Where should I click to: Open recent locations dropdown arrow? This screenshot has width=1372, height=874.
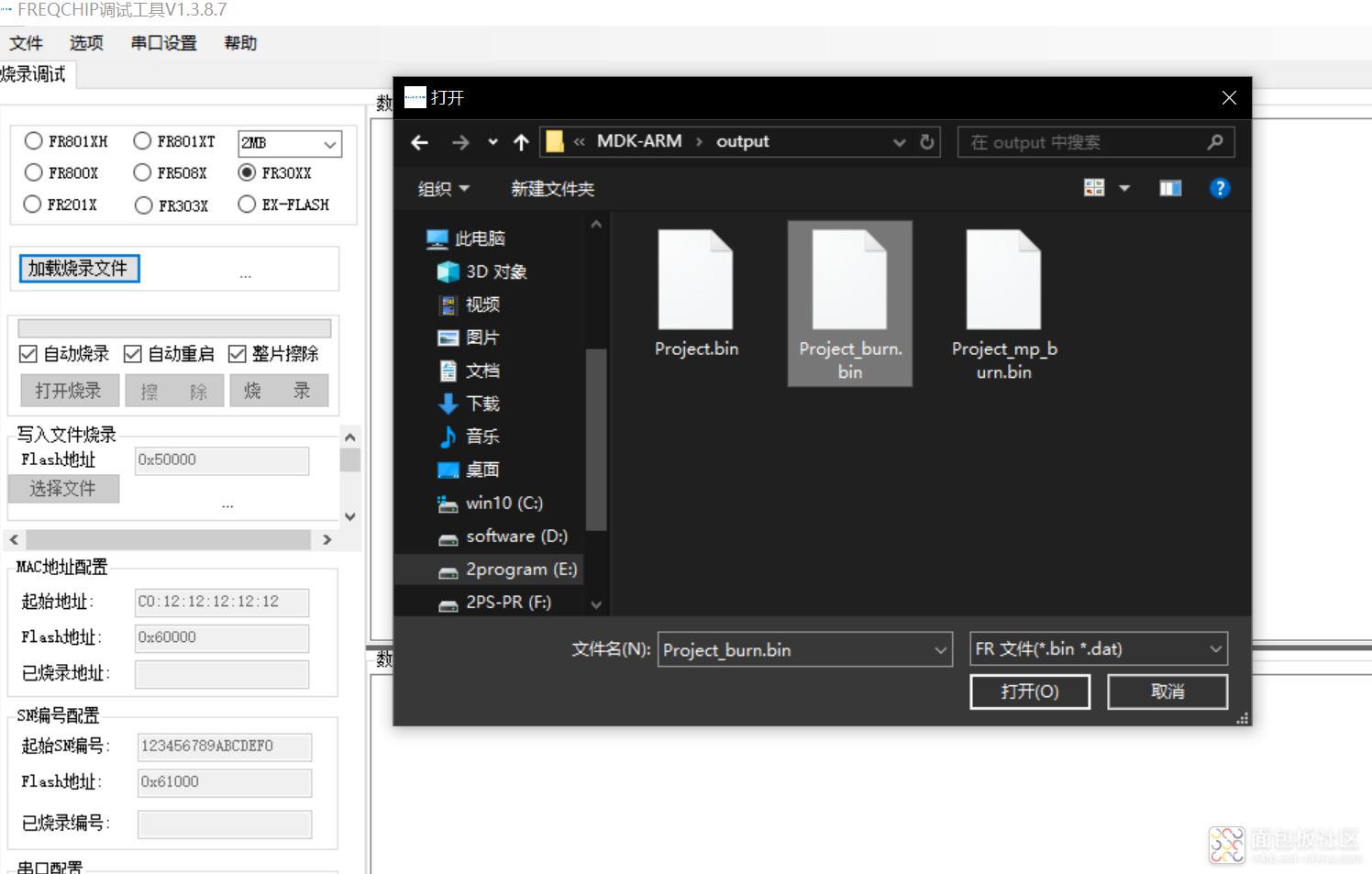(492, 142)
